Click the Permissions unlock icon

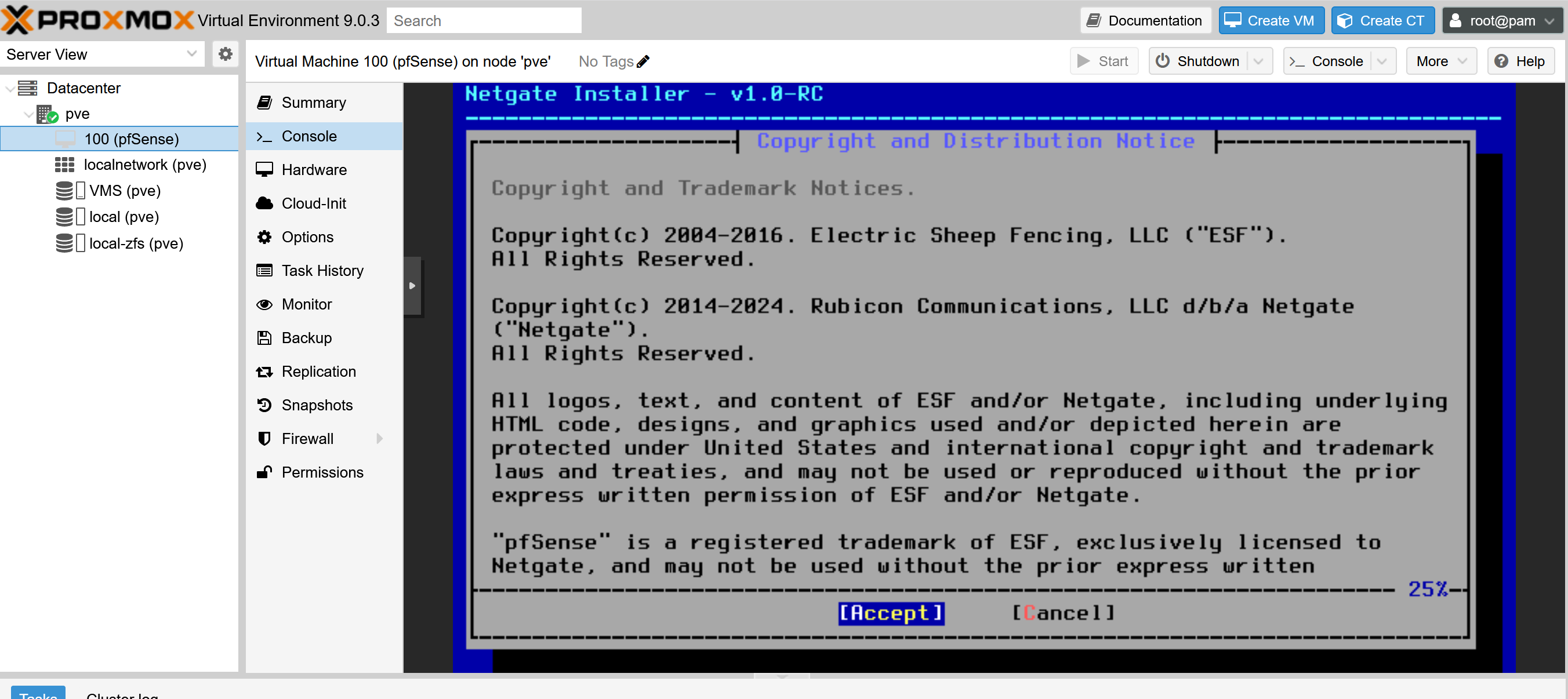[x=264, y=472]
